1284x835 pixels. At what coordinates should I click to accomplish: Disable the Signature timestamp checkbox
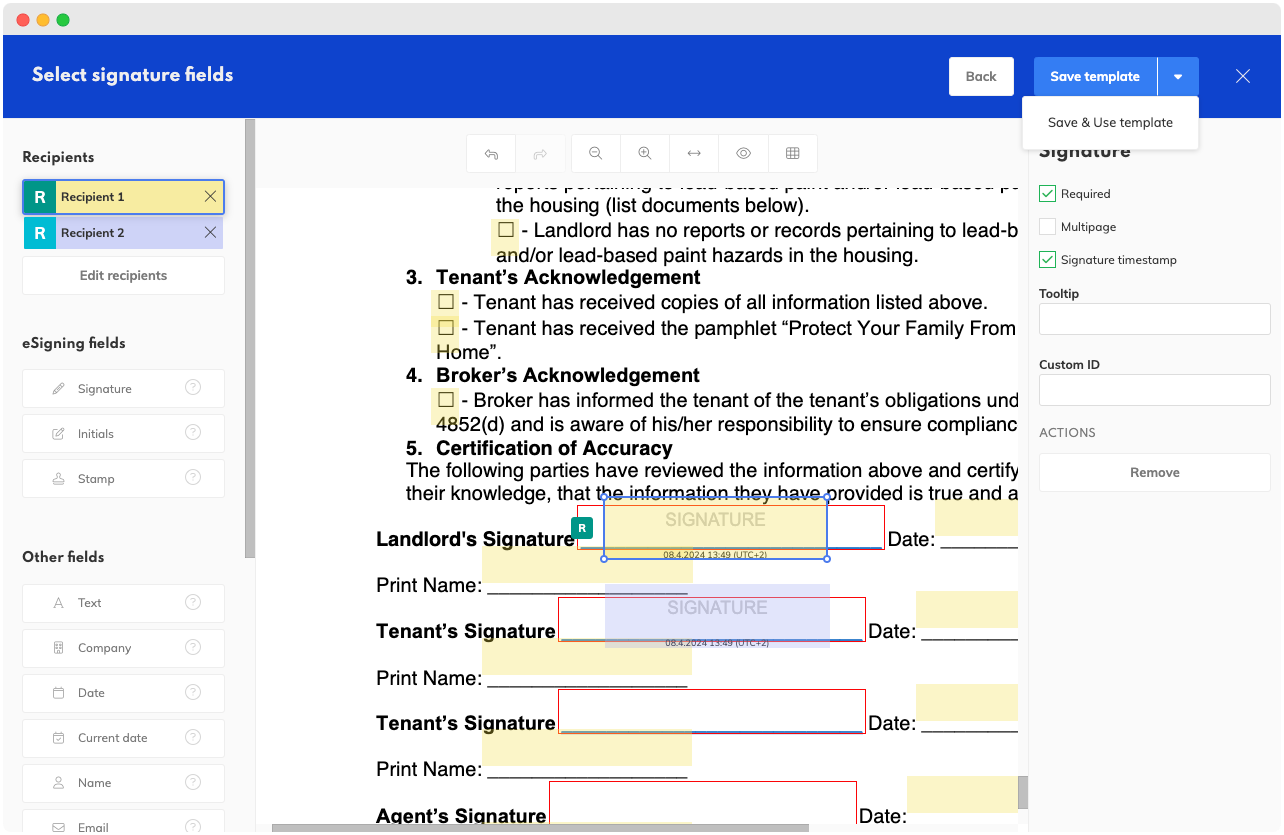click(1047, 260)
